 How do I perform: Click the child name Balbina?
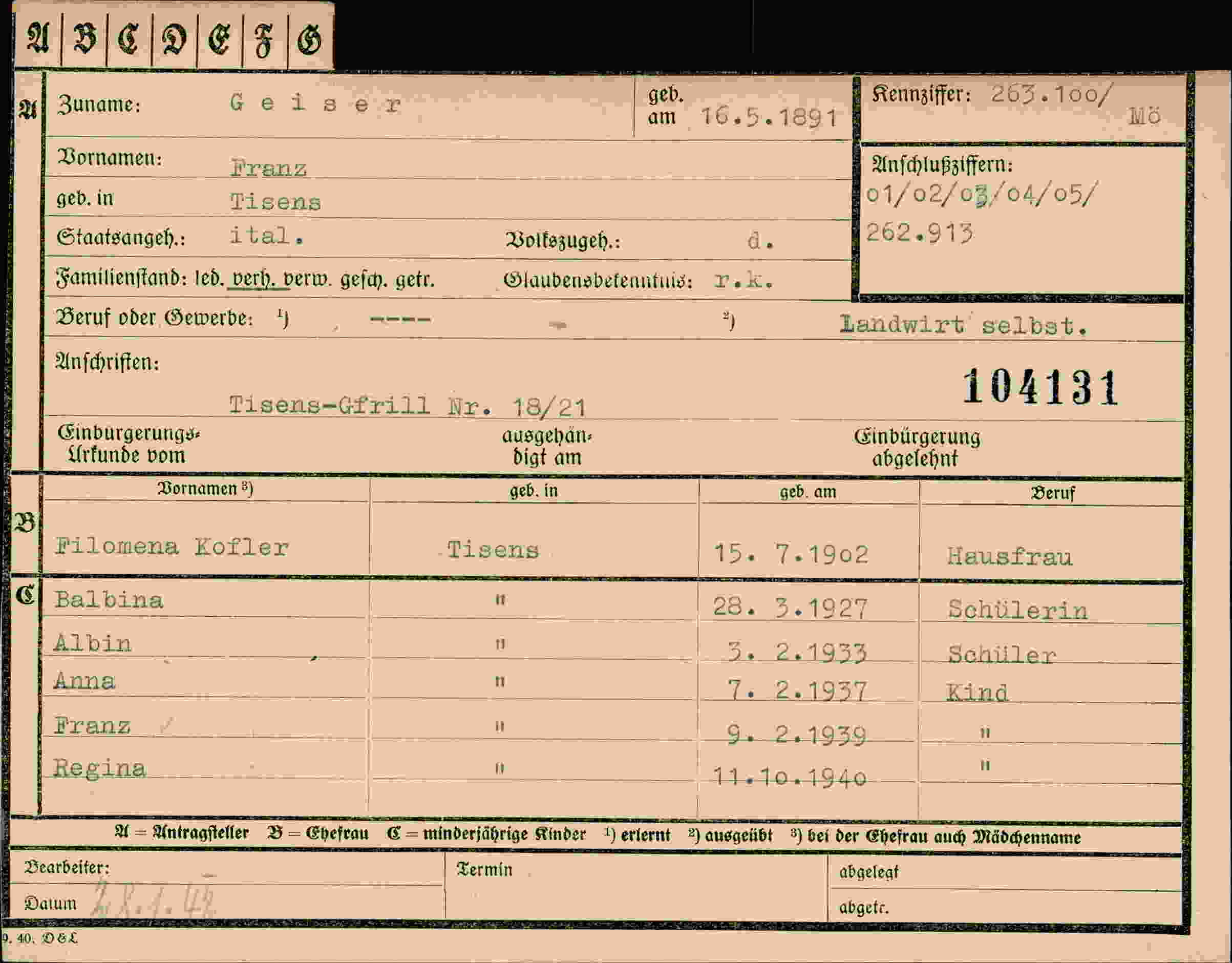[x=109, y=600]
